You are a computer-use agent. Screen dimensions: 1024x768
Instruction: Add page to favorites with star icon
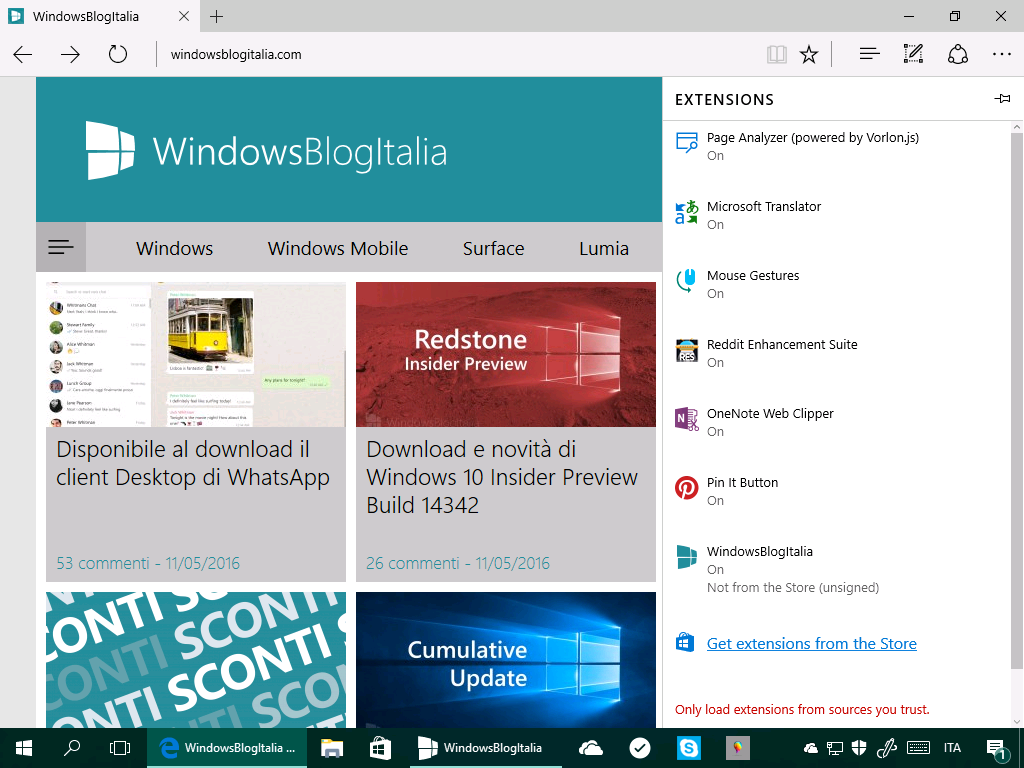(x=809, y=54)
